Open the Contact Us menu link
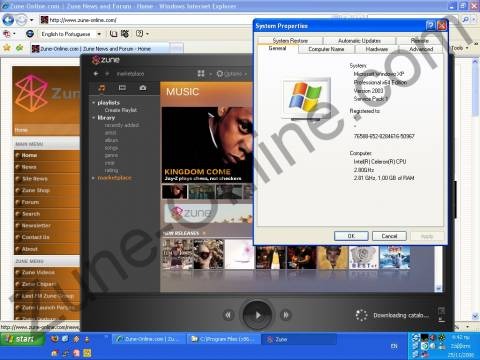Screen dimensions: 480x360 pos(35,237)
